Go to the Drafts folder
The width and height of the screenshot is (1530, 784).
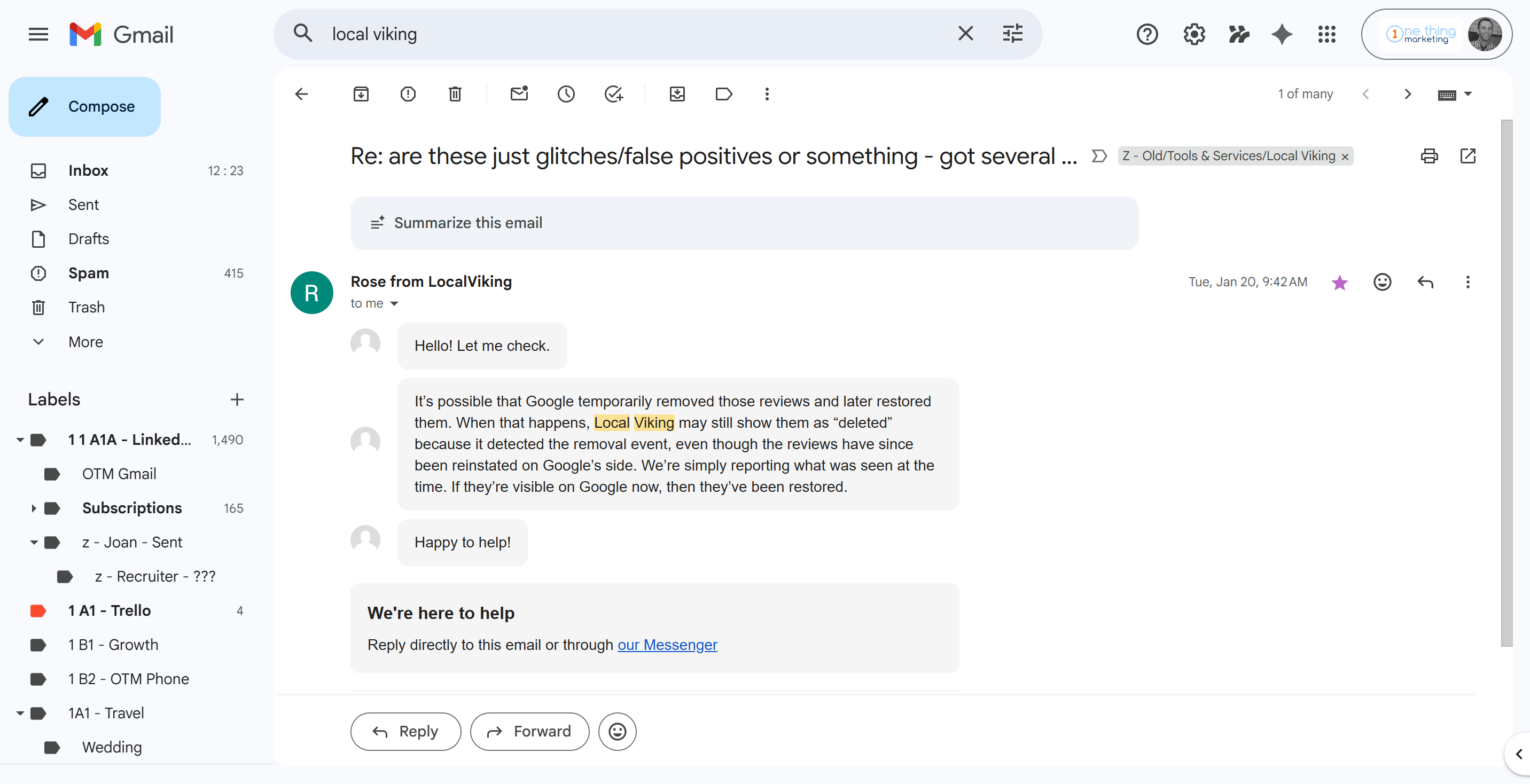89,239
